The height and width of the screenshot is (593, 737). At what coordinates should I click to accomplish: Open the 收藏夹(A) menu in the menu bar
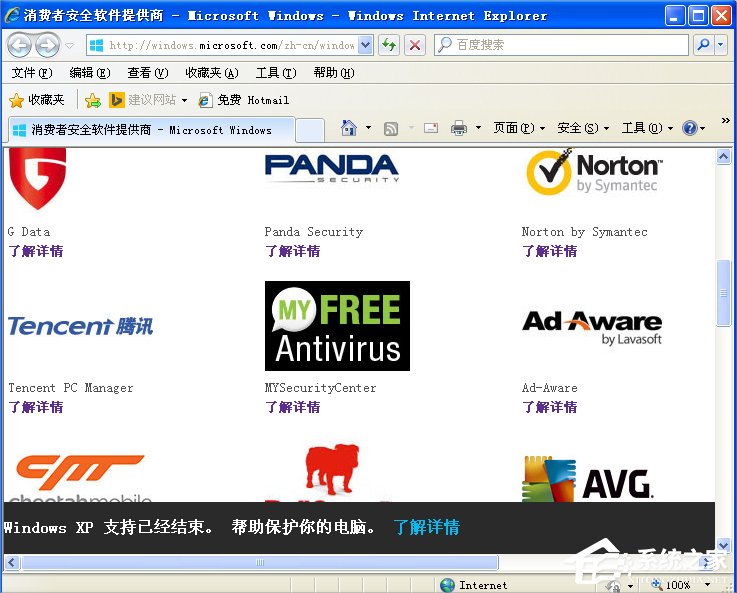(x=212, y=73)
